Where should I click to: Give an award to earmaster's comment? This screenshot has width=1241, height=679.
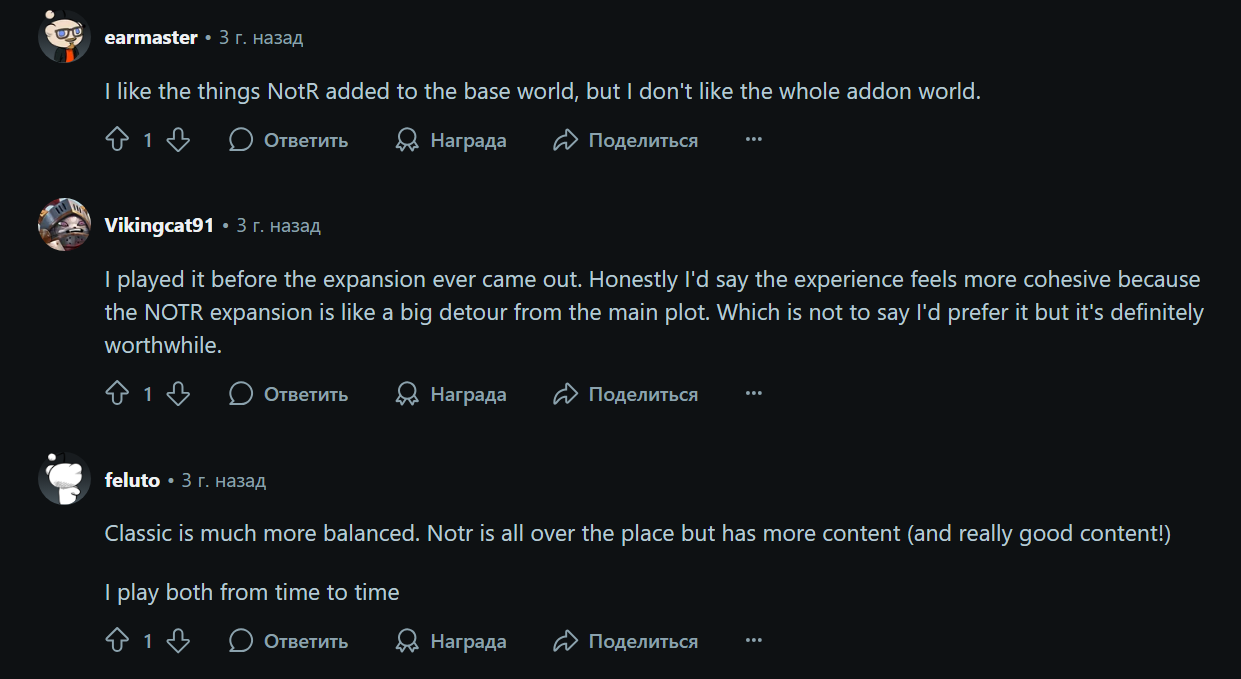click(450, 140)
